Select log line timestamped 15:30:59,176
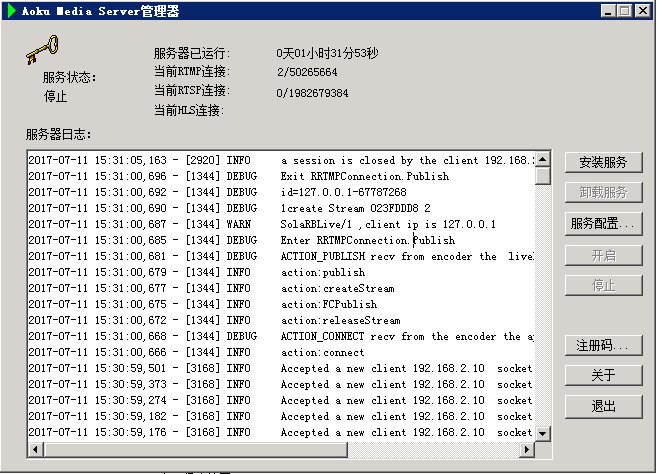This screenshot has height=474, width=658. 281,432
